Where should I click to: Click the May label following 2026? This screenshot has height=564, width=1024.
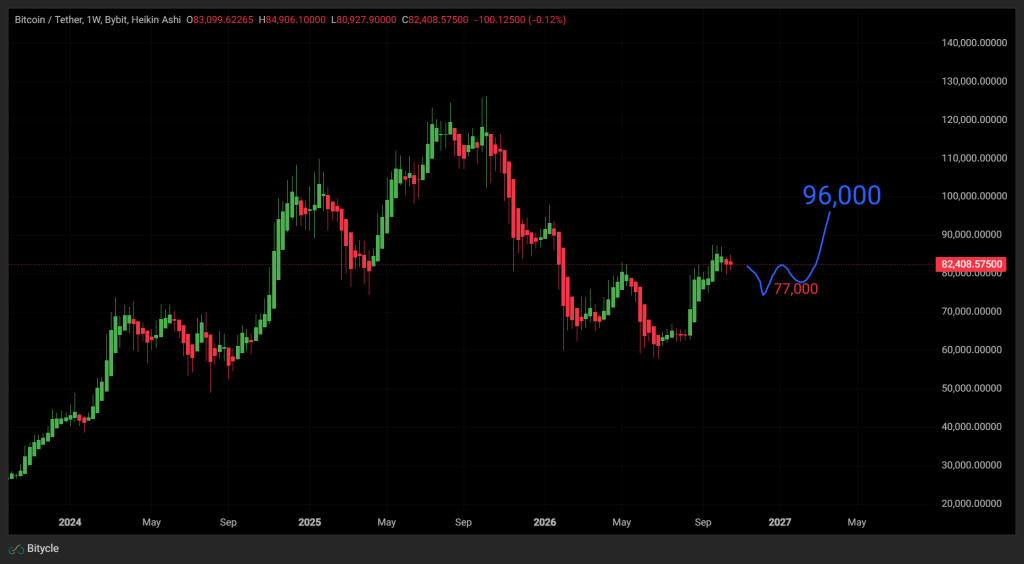click(622, 523)
